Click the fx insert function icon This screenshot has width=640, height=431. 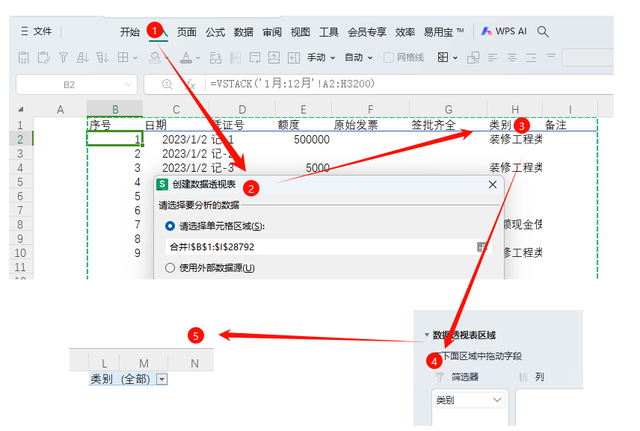(191, 84)
